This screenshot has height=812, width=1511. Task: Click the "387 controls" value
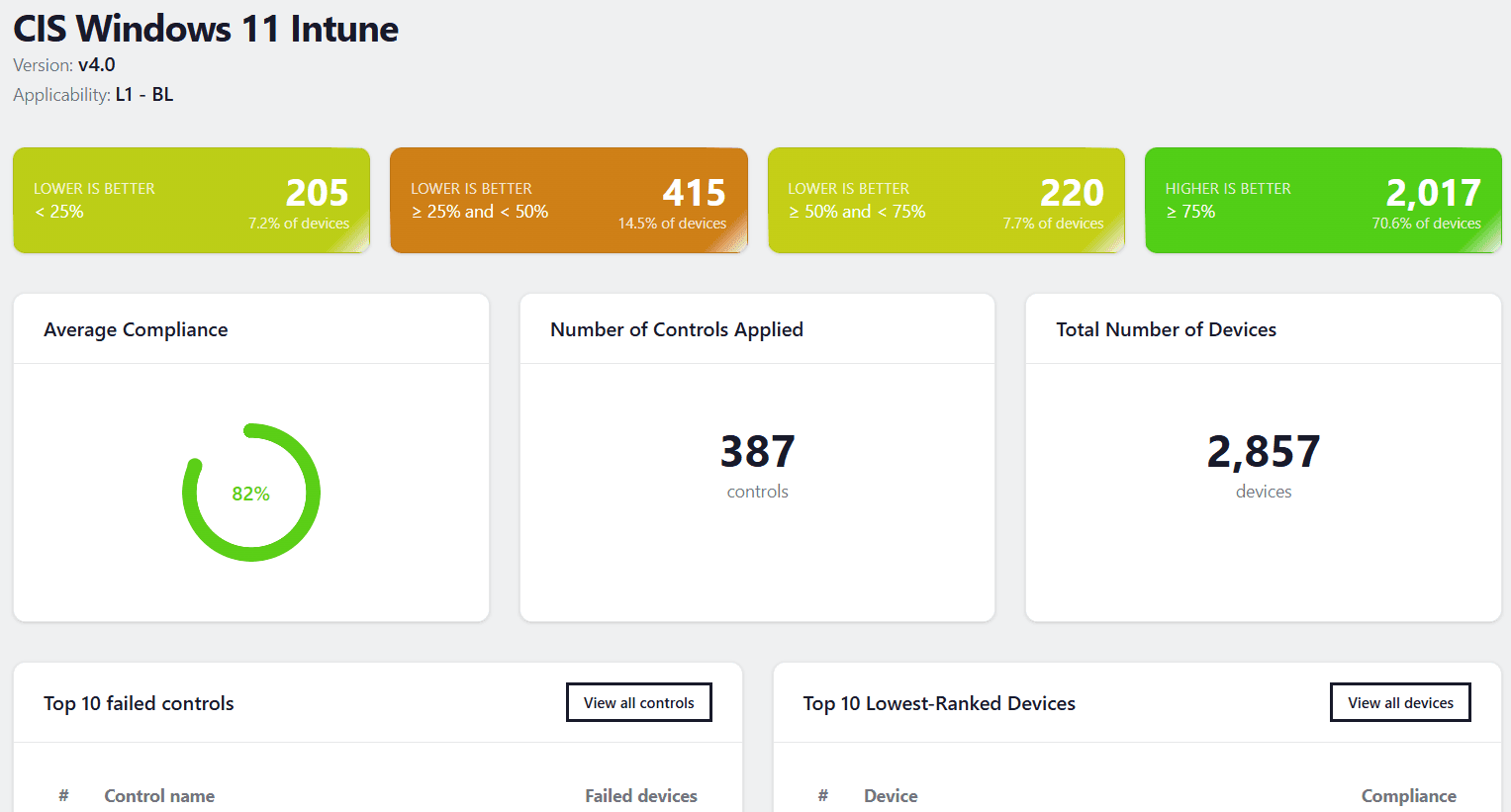click(757, 463)
